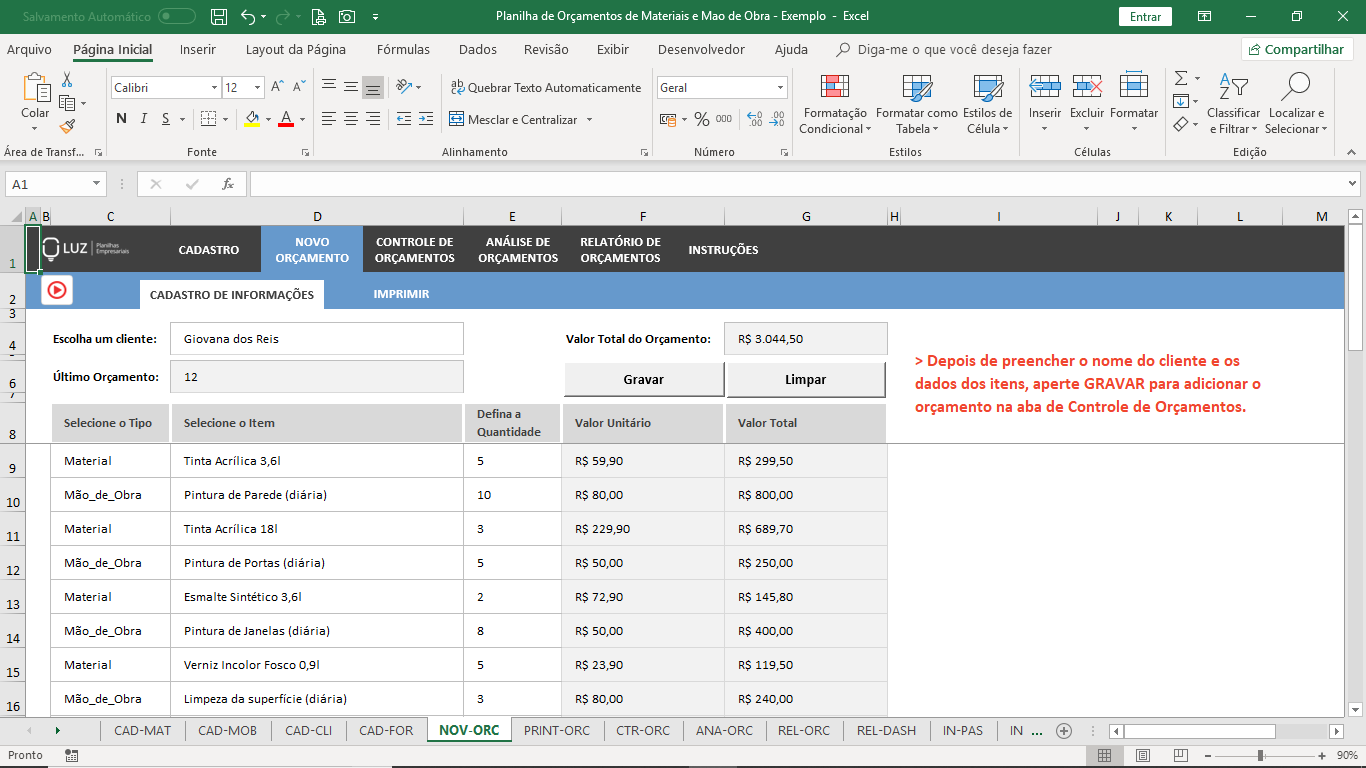Apply the red font color
Image resolution: width=1366 pixels, height=768 pixels.
click(286, 119)
